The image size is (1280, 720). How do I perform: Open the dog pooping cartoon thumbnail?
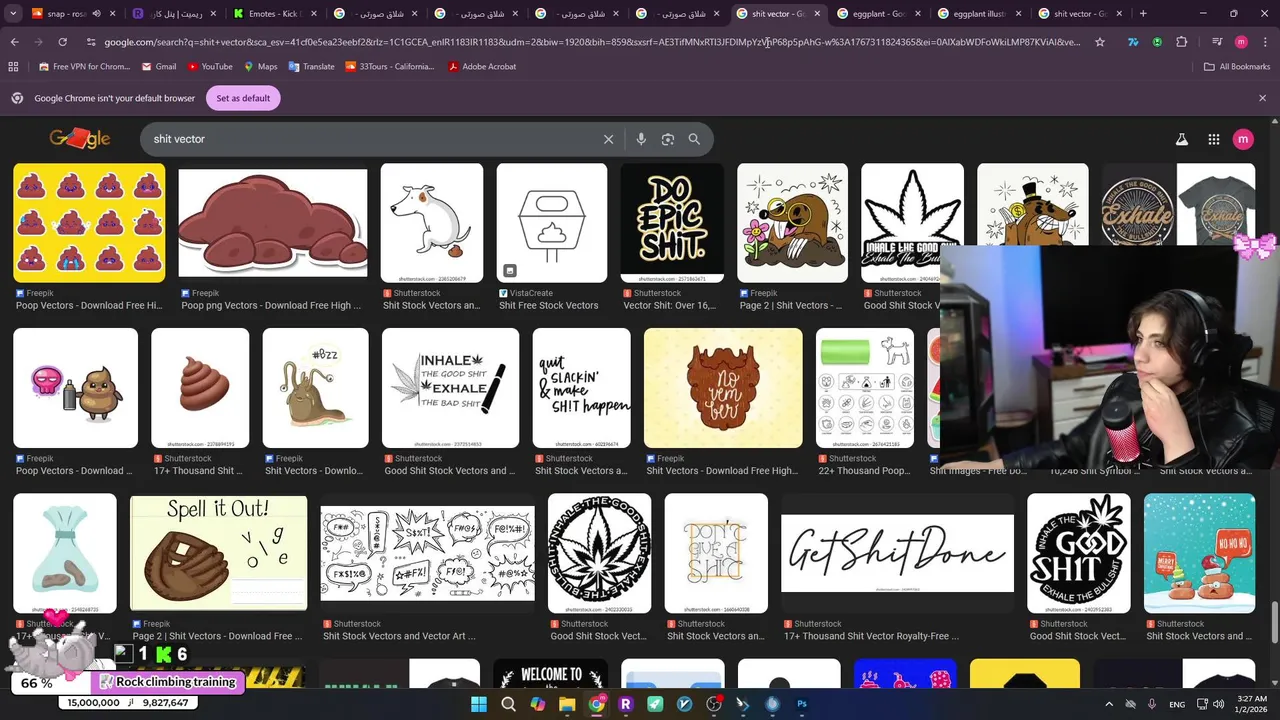(x=432, y=223)
